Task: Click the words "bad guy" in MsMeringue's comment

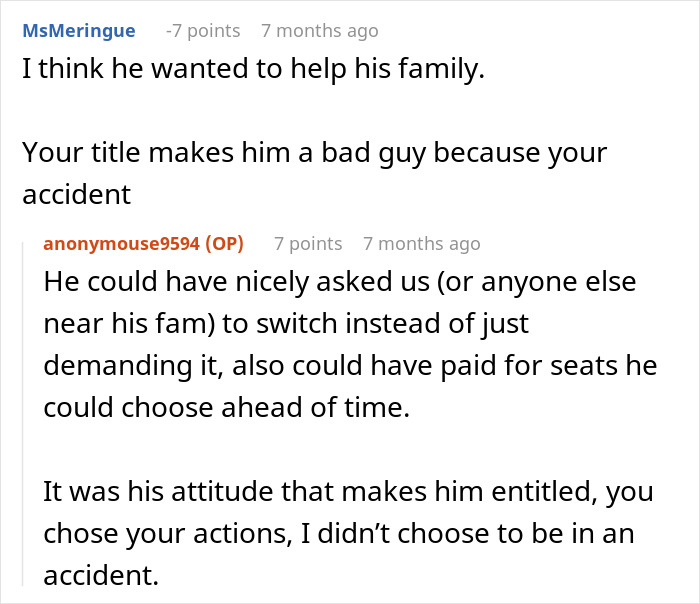Action: pyautogui.click(x=373, y=154)
